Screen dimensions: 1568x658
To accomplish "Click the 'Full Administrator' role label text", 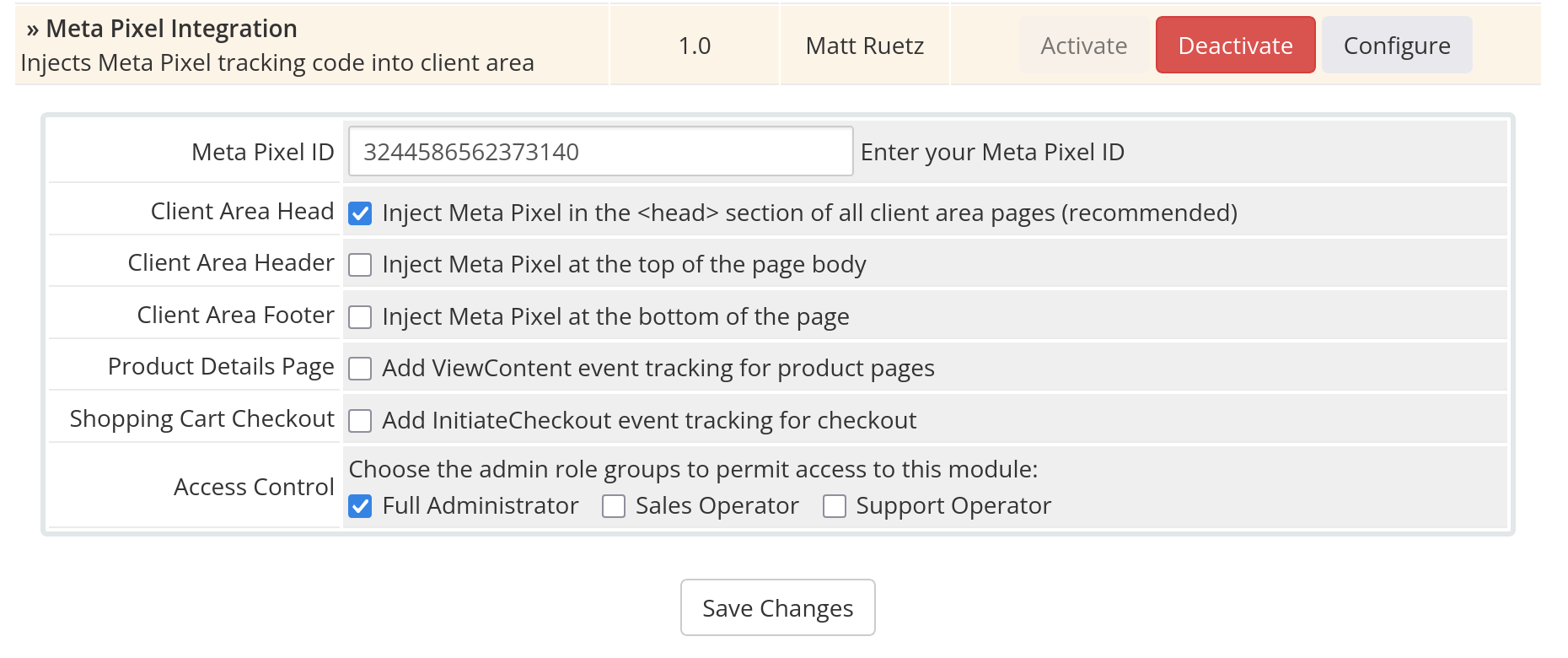I will pos(481,505).
